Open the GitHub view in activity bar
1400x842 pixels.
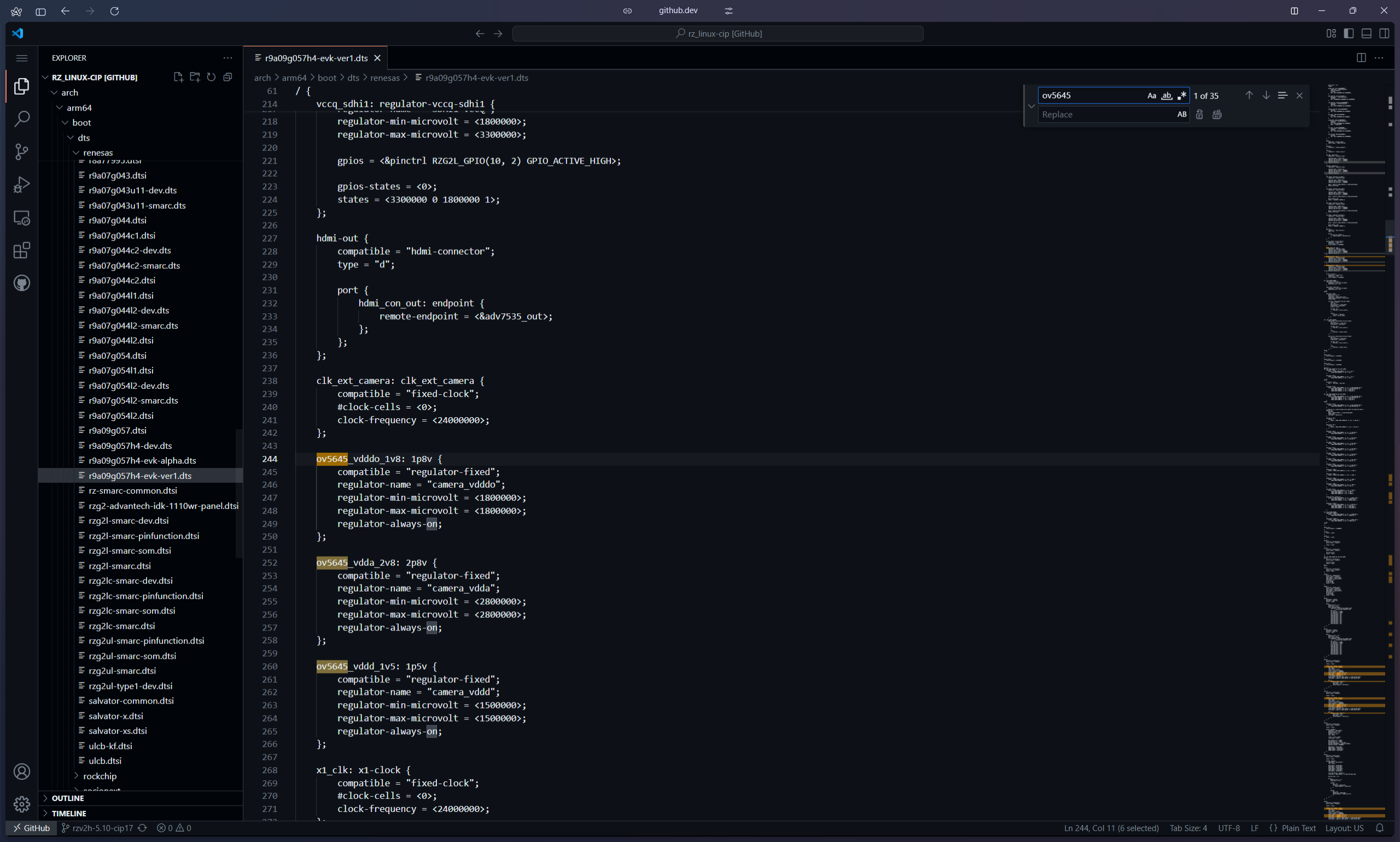(21, 283)
